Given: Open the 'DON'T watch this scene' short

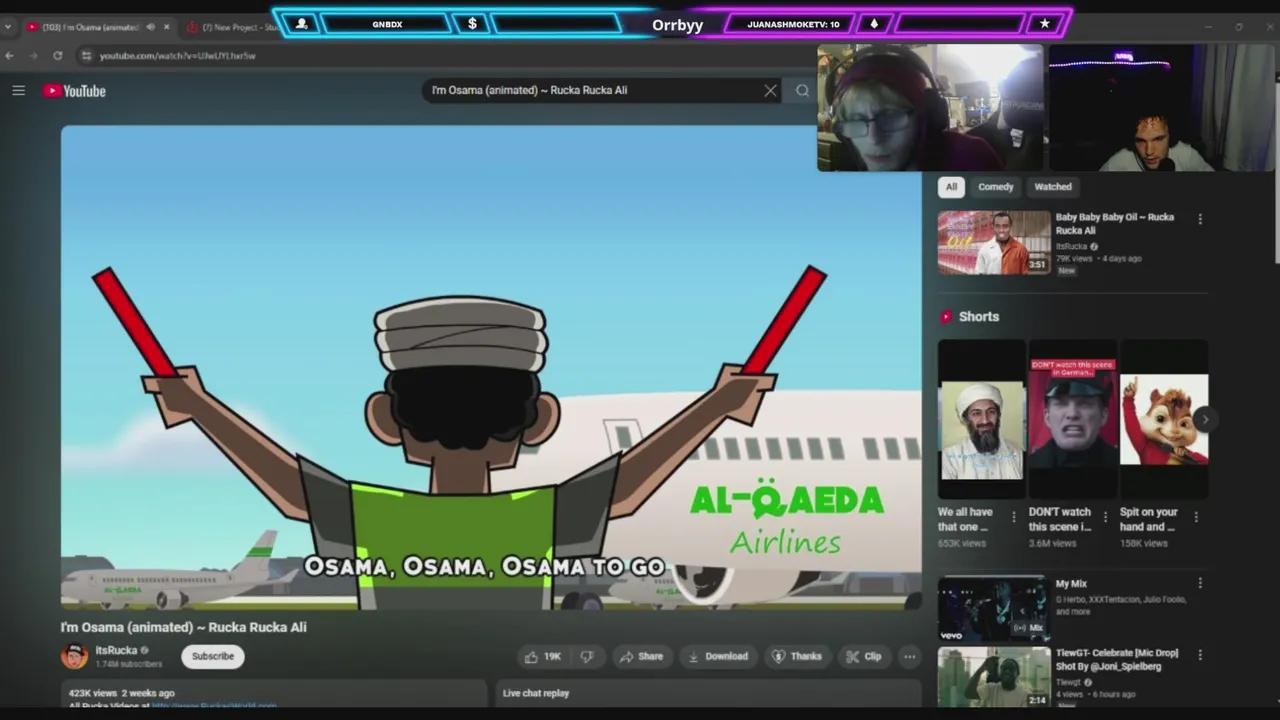Looking at the screenshot, I should point(1073,420).
